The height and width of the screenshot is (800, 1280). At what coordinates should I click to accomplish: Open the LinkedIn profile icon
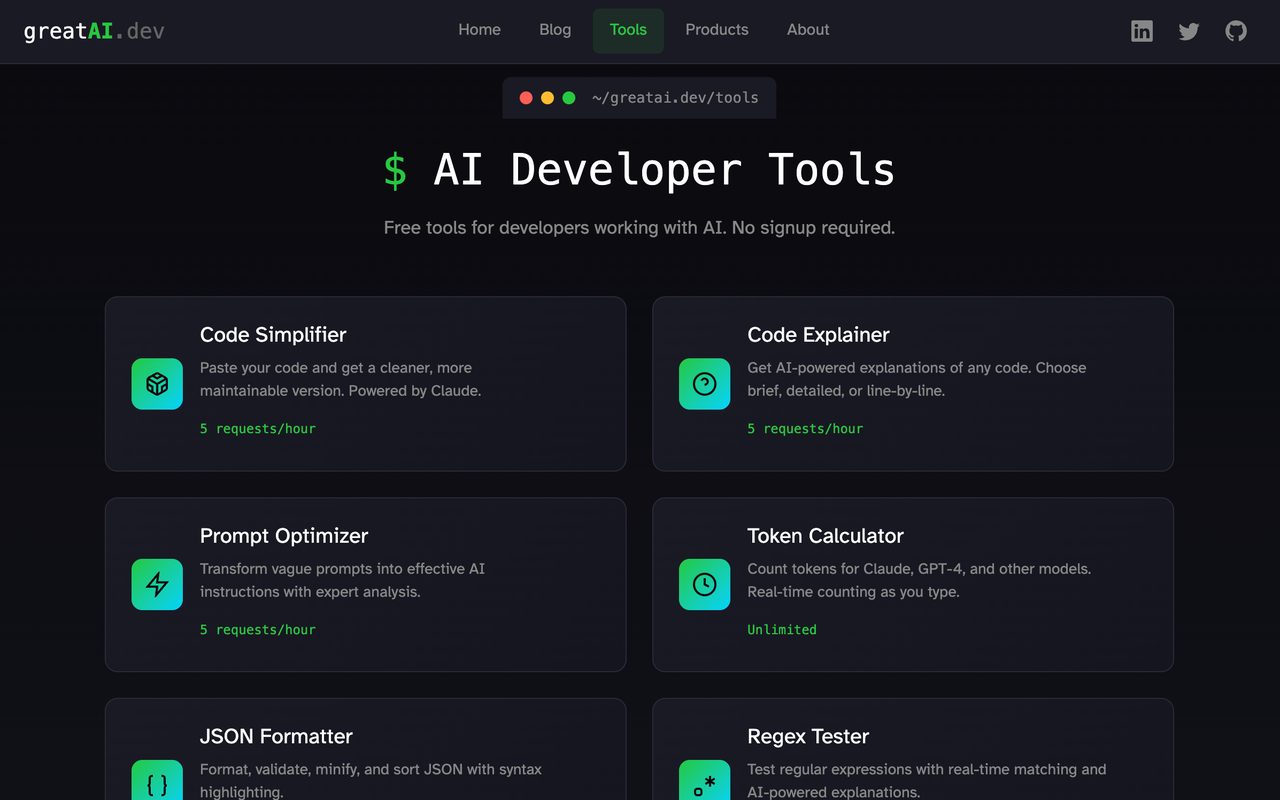1141,31
